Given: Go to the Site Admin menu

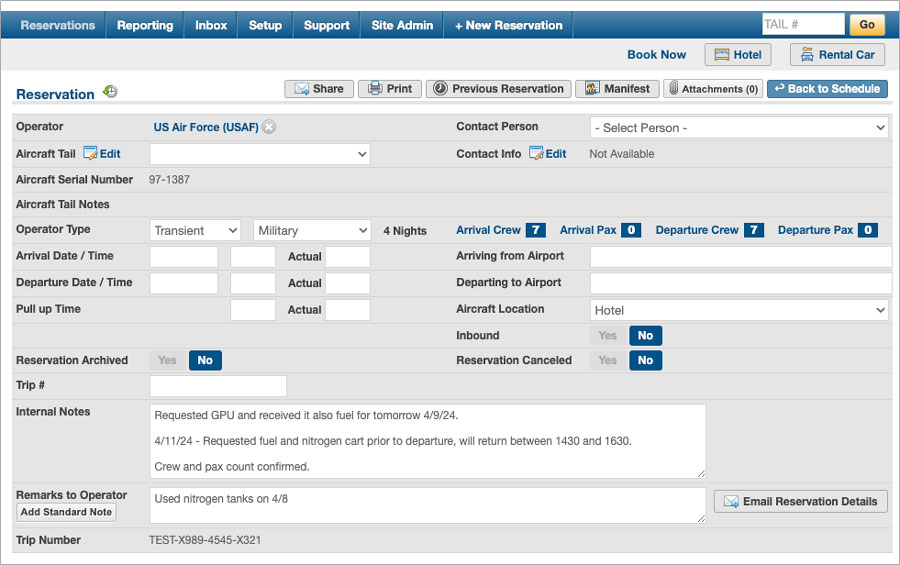Looking at the screenshot, I should (402, 25).
